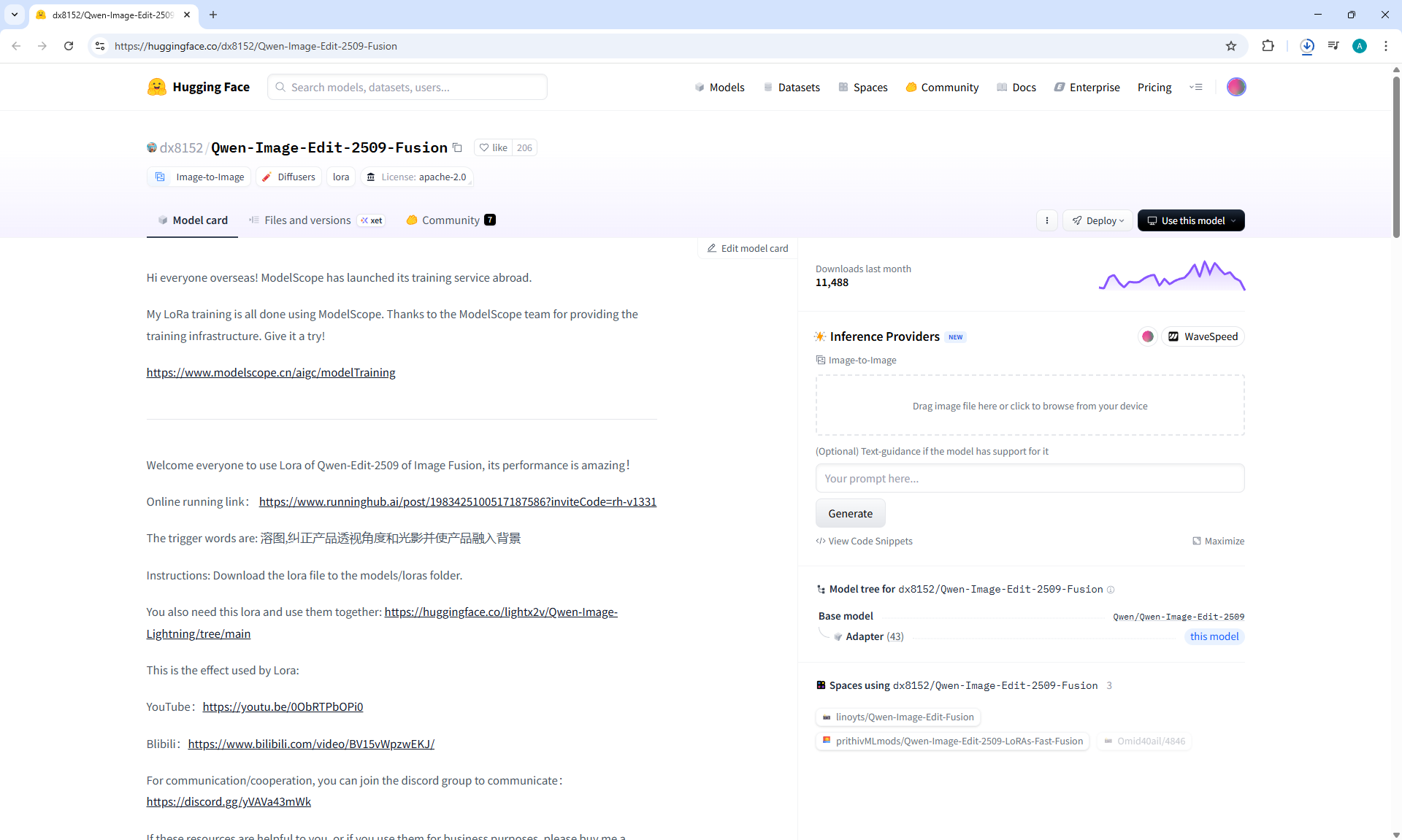Open the discord.gg invite link
Screen dimensions: 1402x840
click(229, 801)
